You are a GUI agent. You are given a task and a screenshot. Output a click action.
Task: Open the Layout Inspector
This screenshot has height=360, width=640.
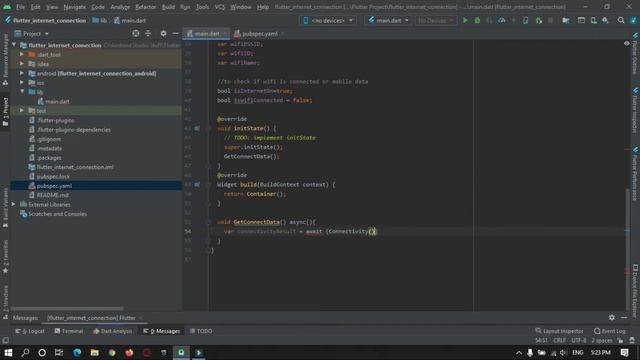coord(559,331)
